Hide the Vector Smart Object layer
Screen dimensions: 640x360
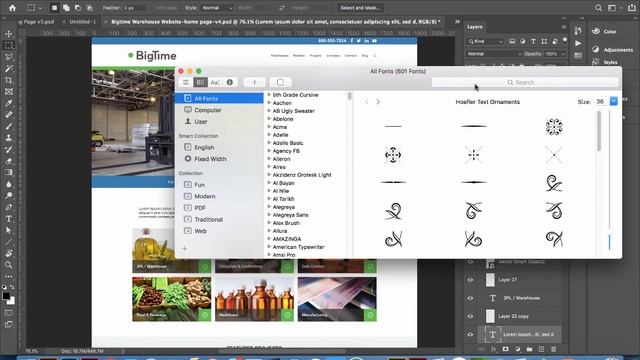tap(470, 262)
